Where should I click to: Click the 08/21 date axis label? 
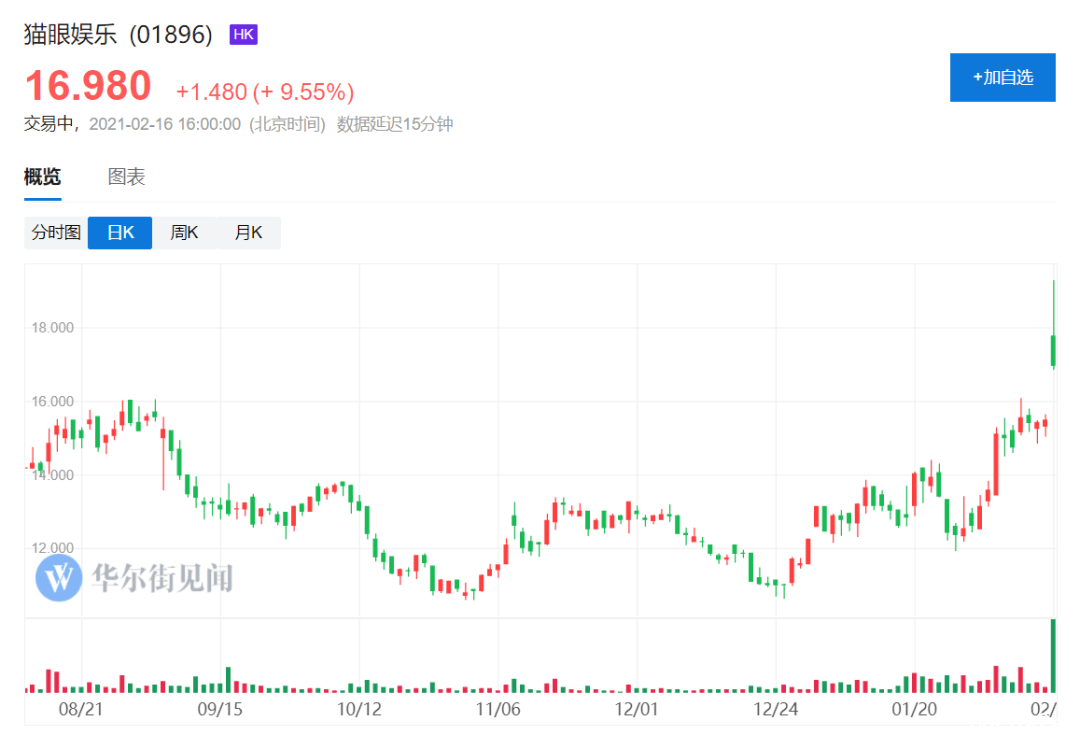tap(81, 710)
